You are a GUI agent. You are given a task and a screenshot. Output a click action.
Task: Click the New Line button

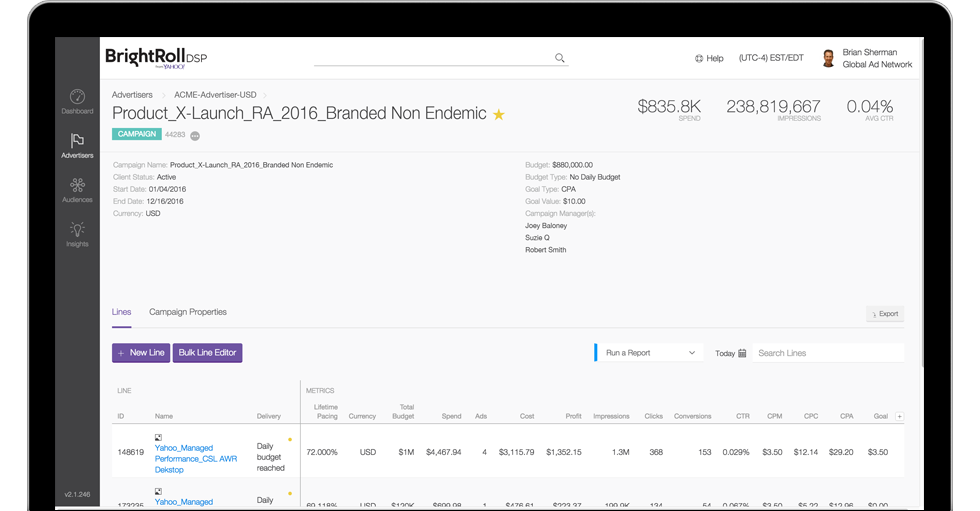pos(141,353)
